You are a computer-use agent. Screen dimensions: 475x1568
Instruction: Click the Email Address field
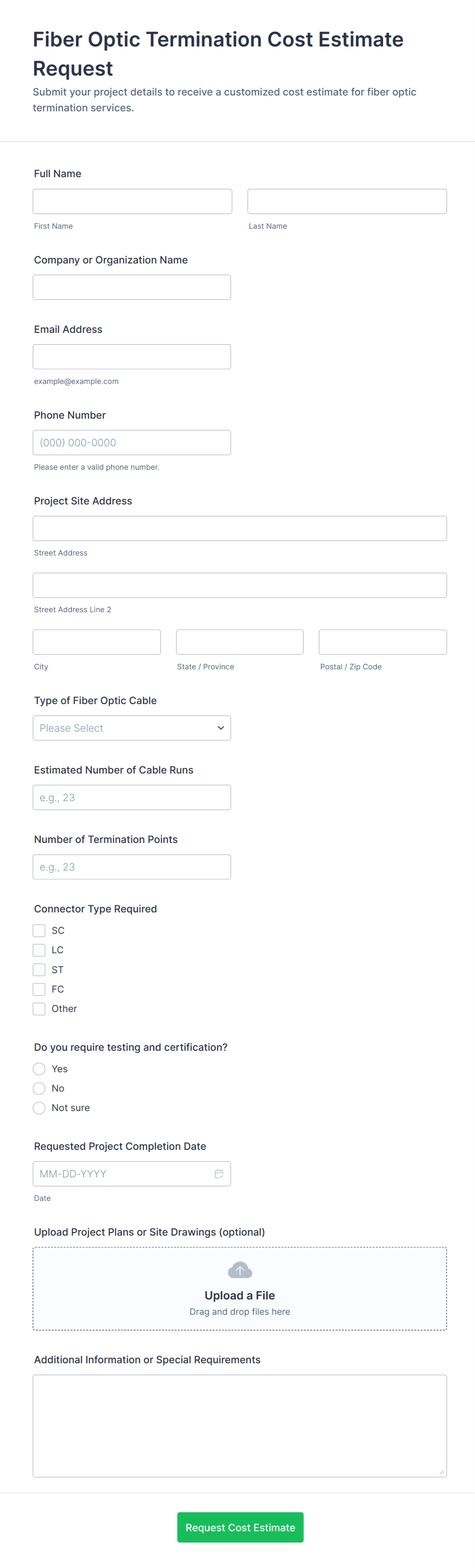[132, 357]
